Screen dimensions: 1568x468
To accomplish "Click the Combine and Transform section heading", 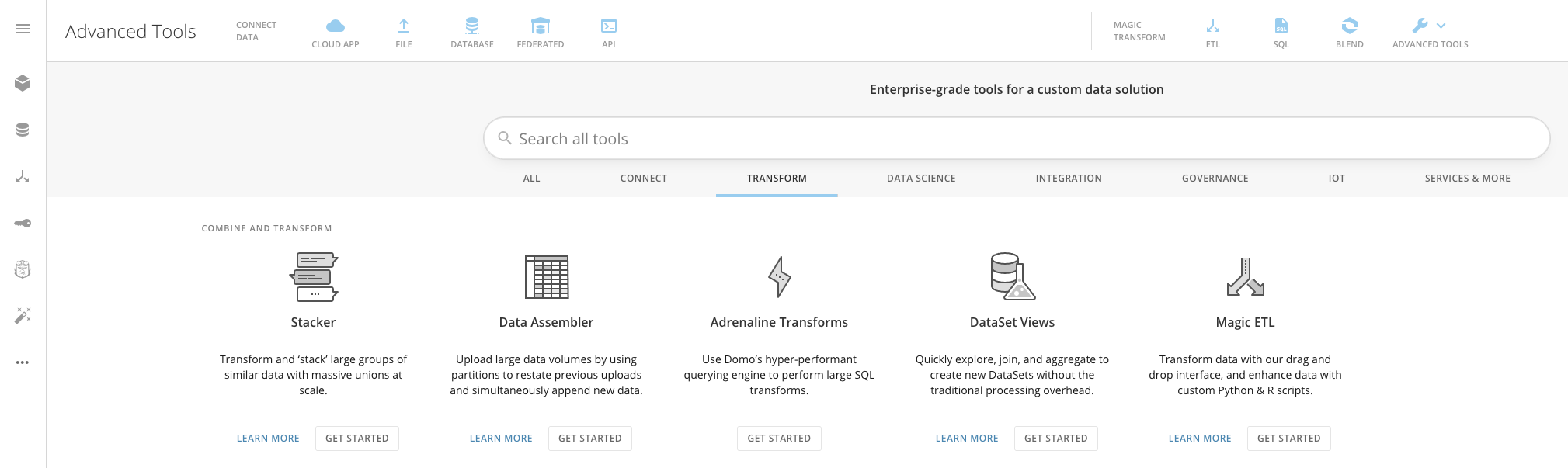I will pos(266,228).
